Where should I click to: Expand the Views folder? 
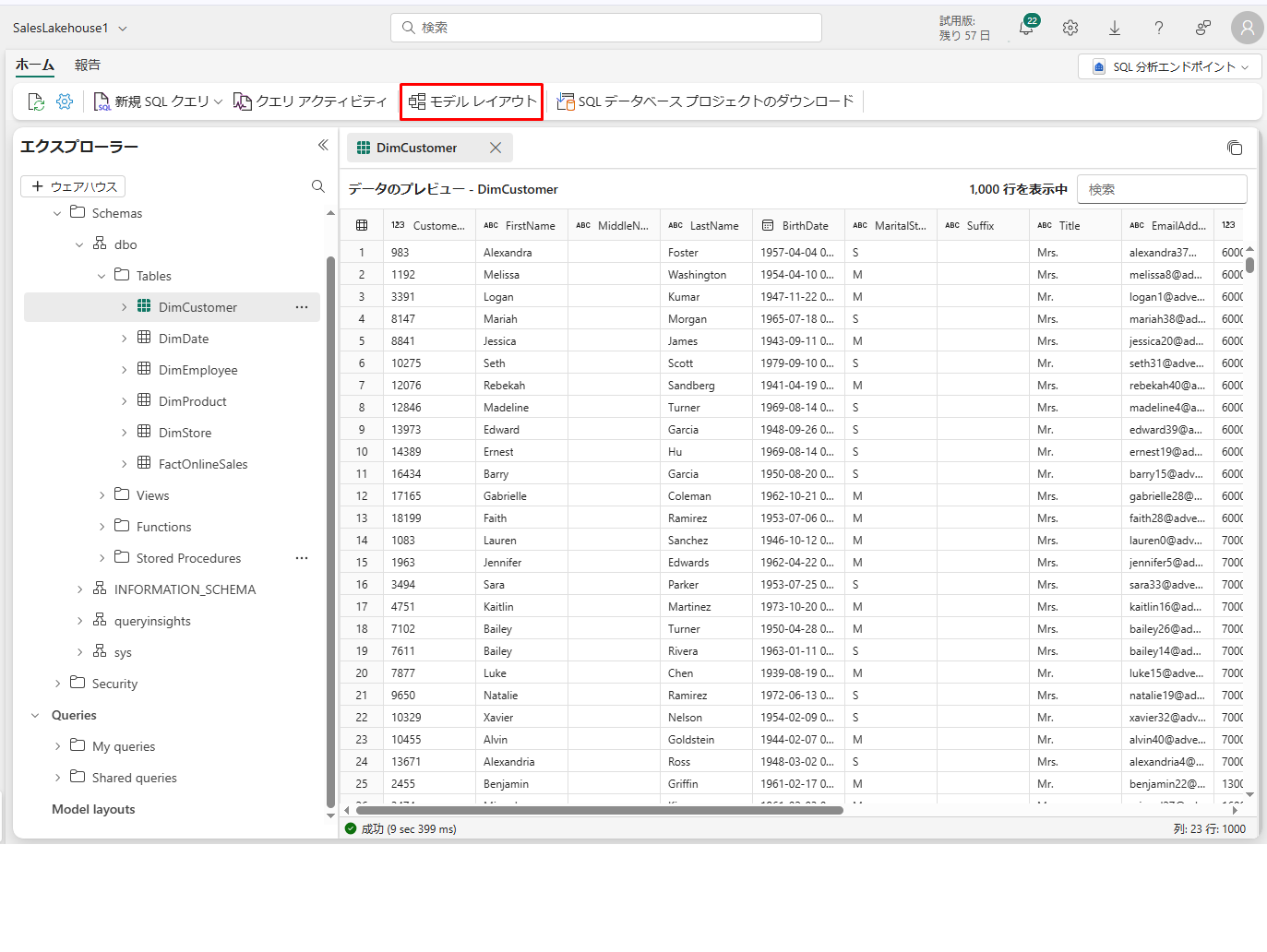pos(102,495)
